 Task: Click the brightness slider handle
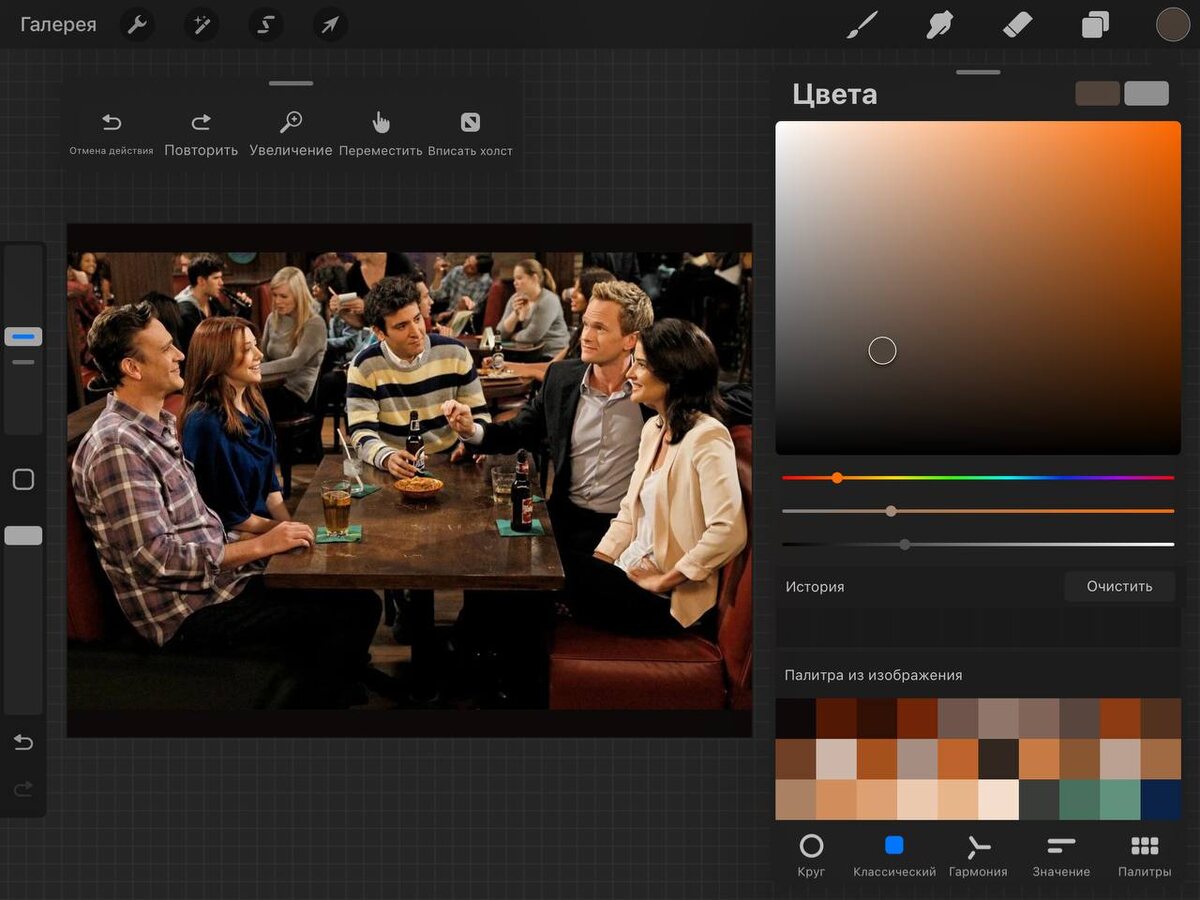point(905,545)
